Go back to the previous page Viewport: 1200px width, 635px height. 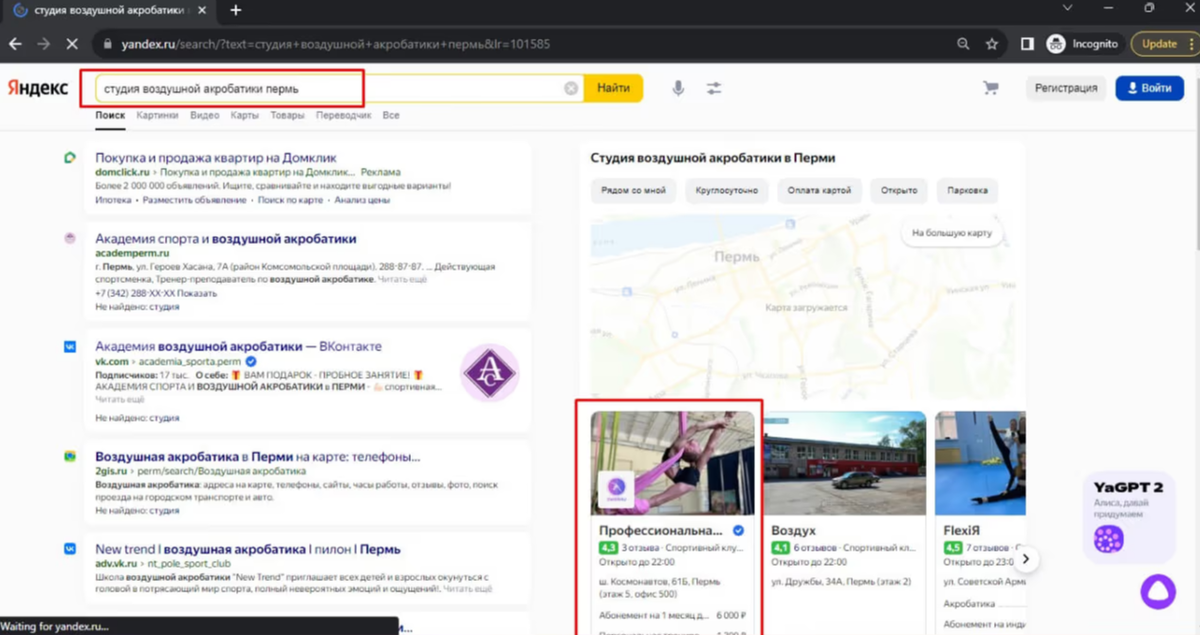pyautogui.click(x=15, y=44)
